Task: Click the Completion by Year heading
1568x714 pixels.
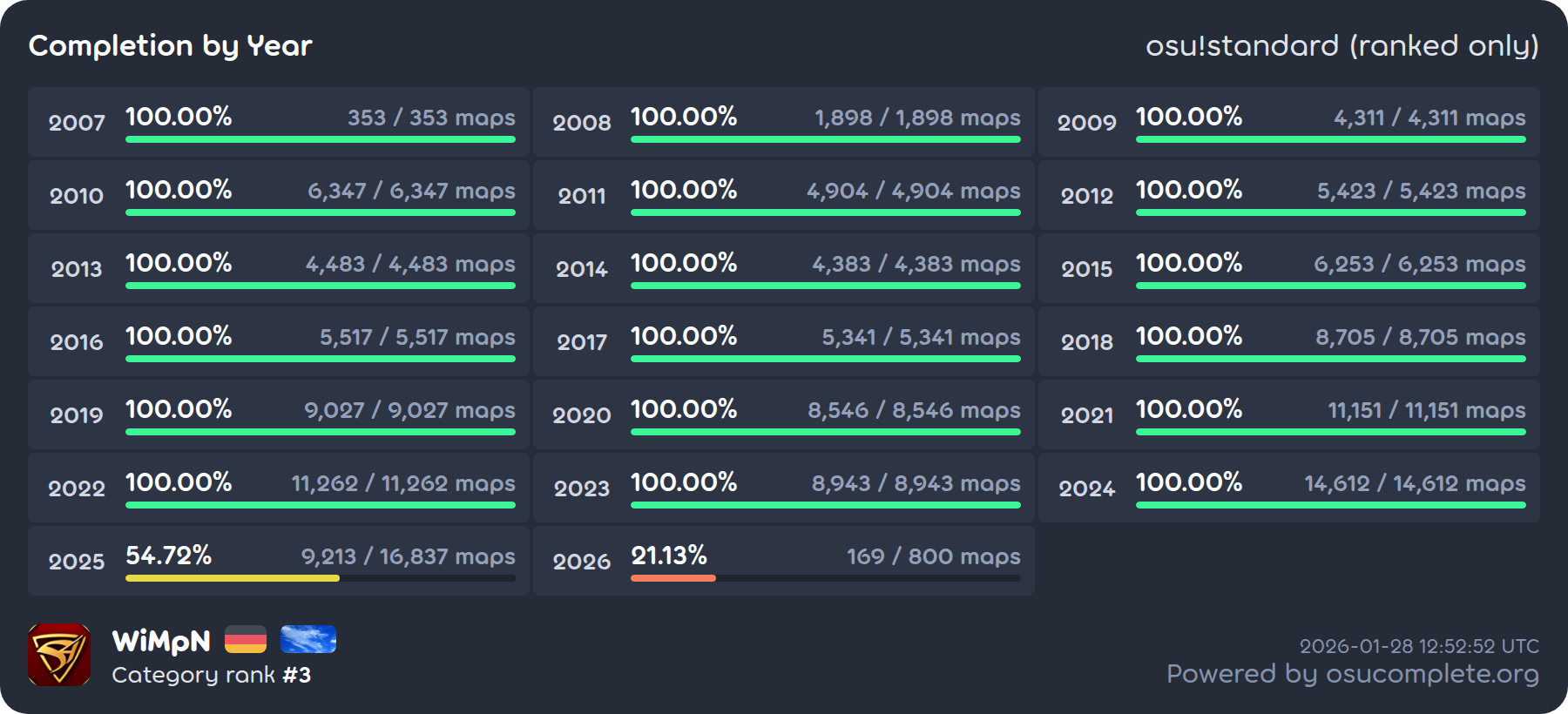Action: 171,45
